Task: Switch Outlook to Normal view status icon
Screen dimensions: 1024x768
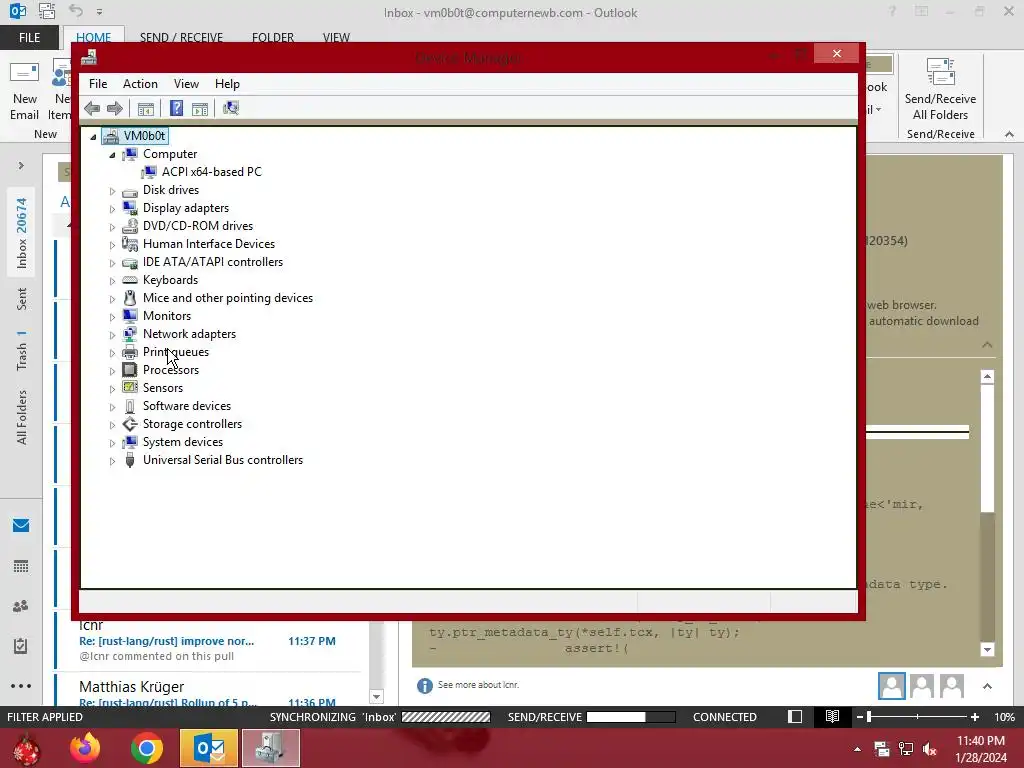Action: pos(795,716)
